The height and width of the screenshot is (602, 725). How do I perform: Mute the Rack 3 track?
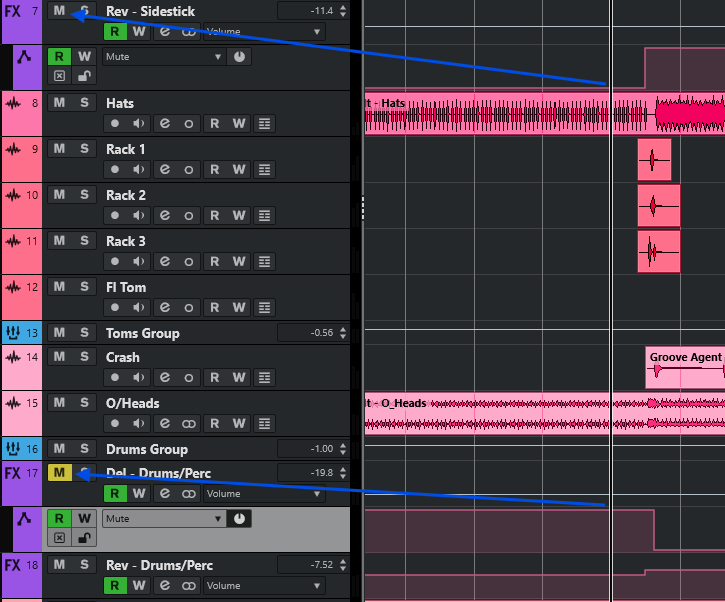(59, 240)
